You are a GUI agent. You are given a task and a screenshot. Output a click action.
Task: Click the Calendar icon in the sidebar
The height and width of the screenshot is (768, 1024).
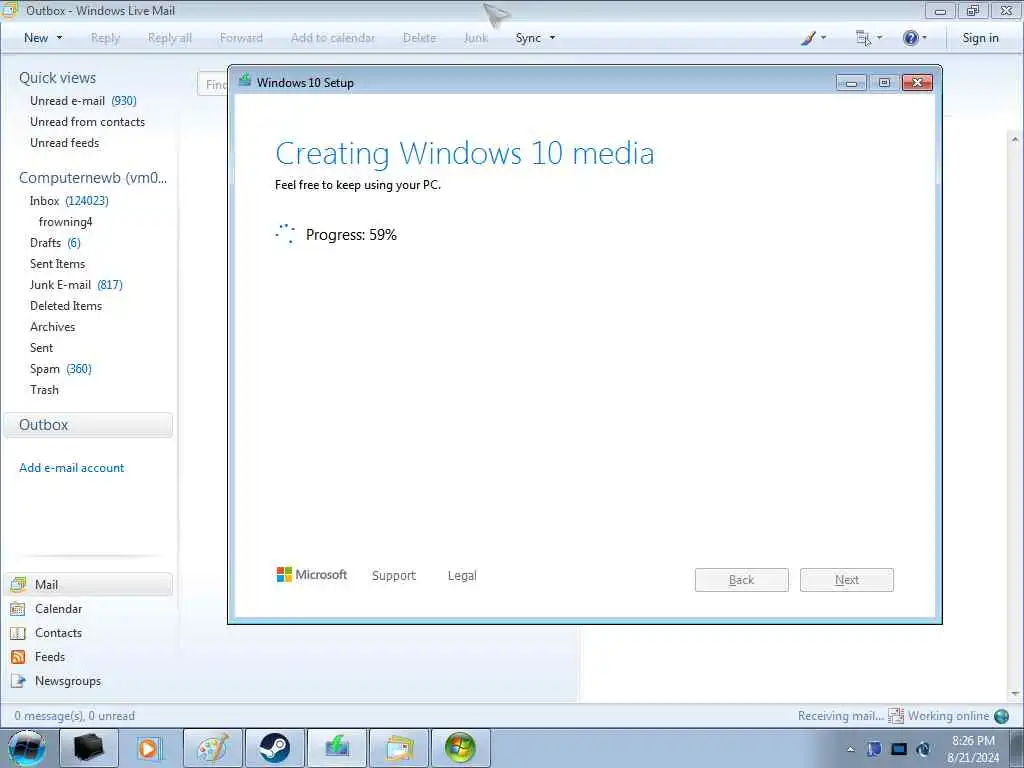click(18, 609)
